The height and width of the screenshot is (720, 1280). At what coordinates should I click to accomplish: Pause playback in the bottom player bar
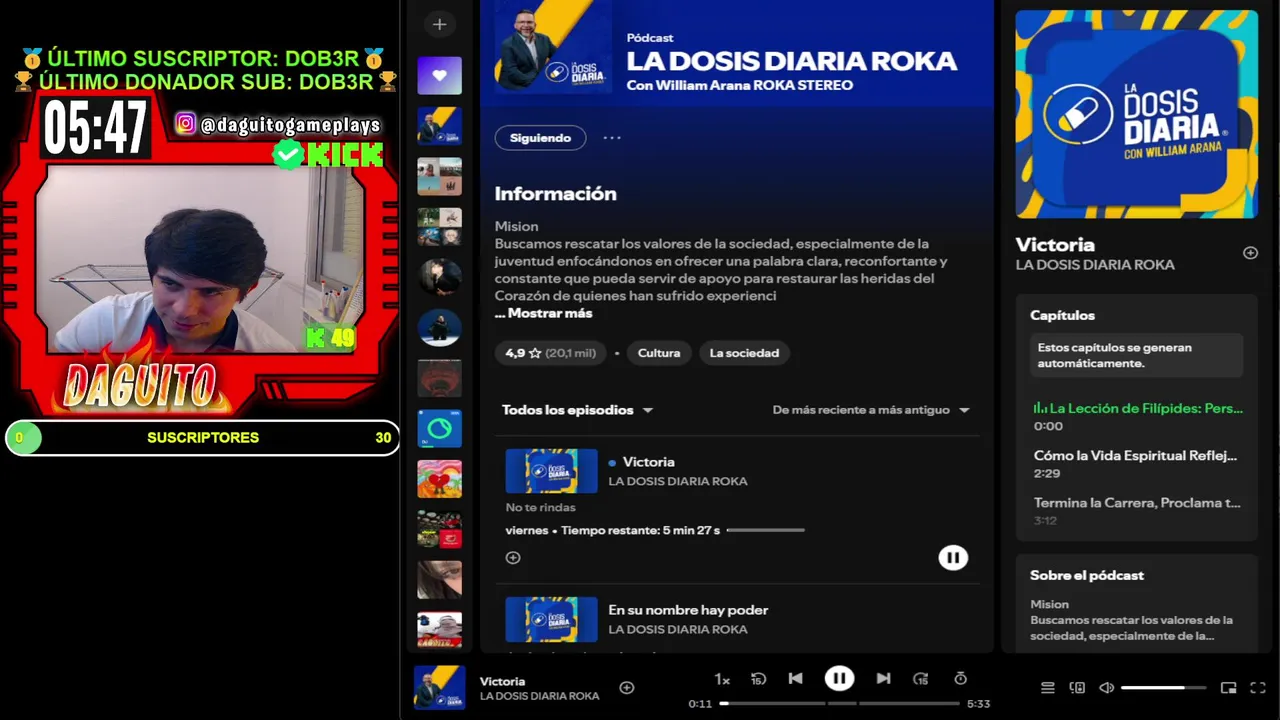click(839, 679)
